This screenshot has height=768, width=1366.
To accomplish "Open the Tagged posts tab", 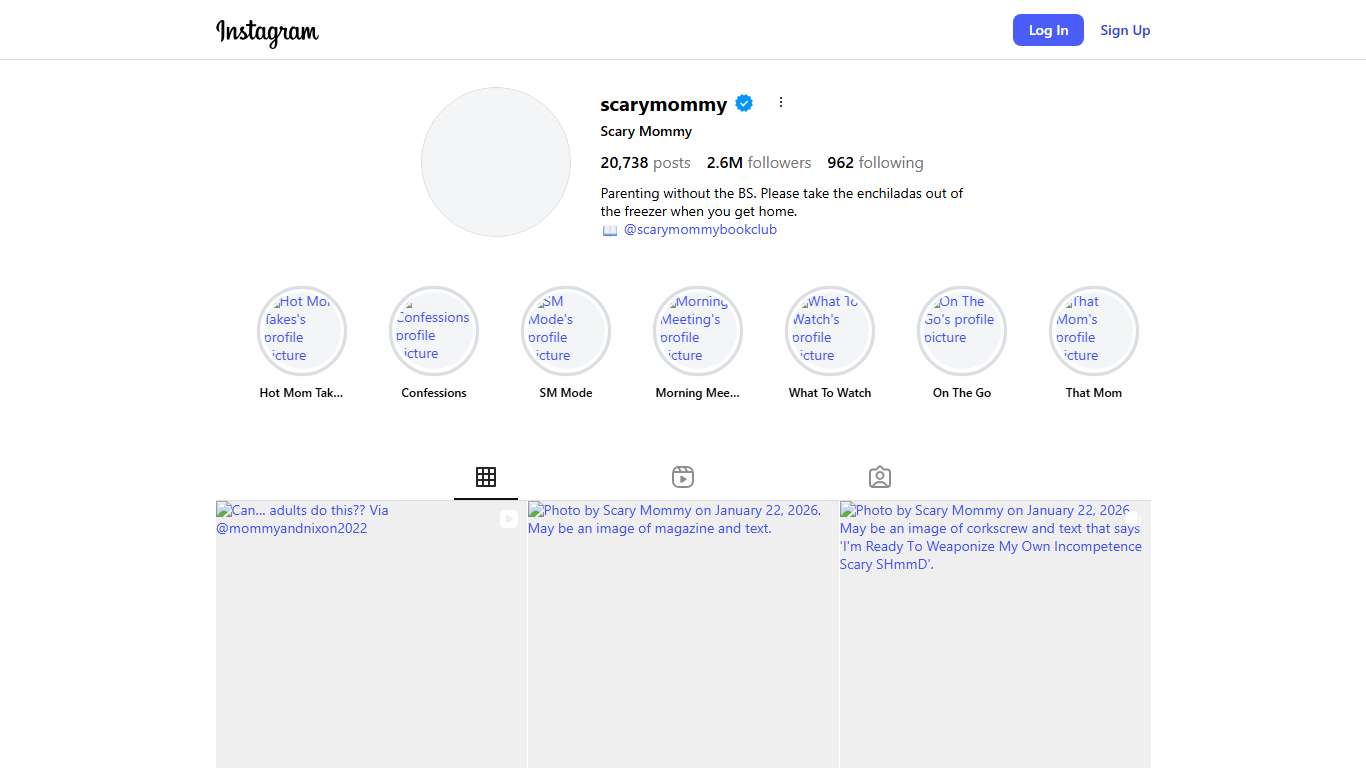I will point(880,477).
